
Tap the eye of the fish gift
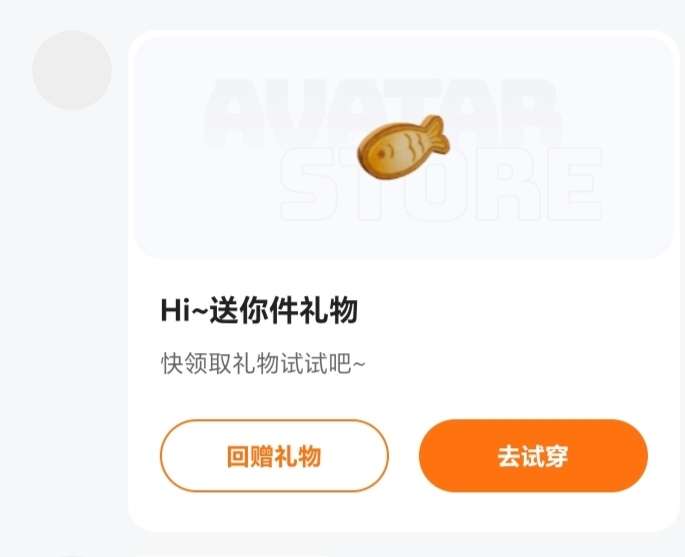pyautogui.click(x=381, y=154)
